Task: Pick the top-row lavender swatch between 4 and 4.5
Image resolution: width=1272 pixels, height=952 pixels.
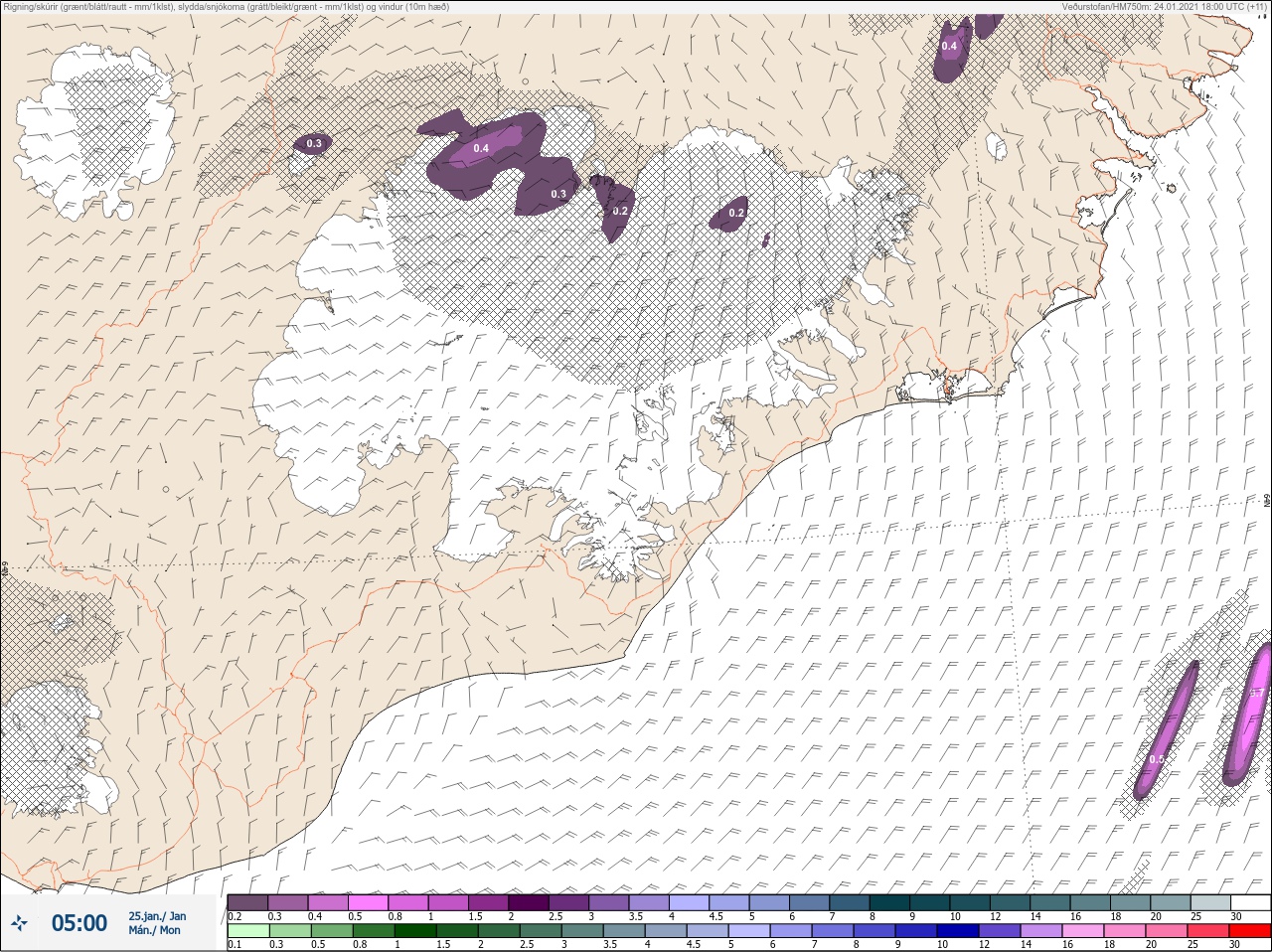Action: point(691,902)
